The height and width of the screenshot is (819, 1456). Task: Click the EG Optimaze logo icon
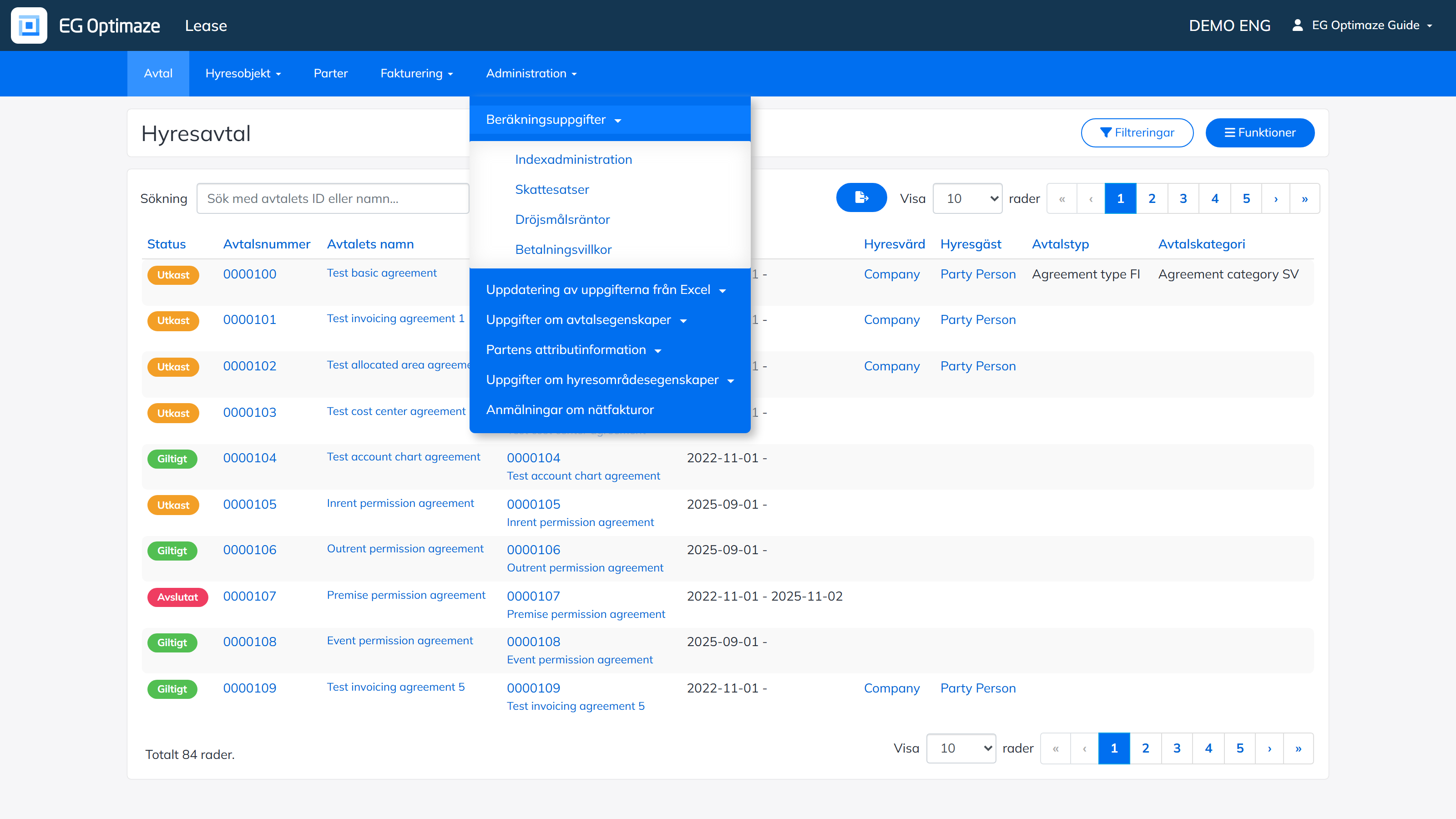(29, 25)
